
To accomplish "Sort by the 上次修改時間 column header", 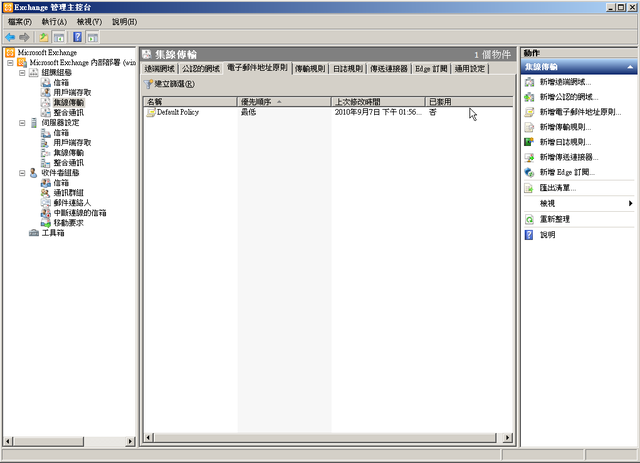I will [x=378, y=102].
